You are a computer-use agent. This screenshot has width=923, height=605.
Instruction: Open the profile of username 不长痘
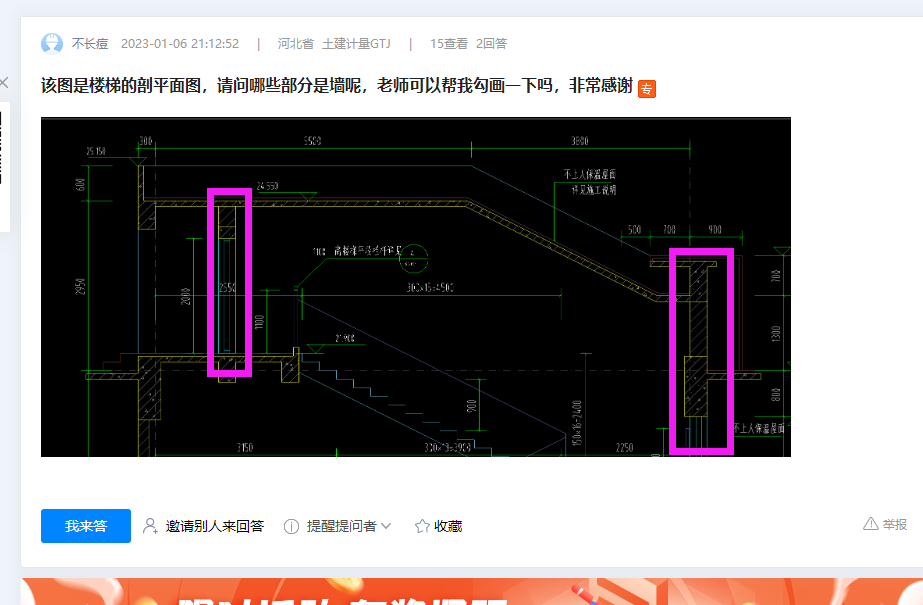point(90,44)
